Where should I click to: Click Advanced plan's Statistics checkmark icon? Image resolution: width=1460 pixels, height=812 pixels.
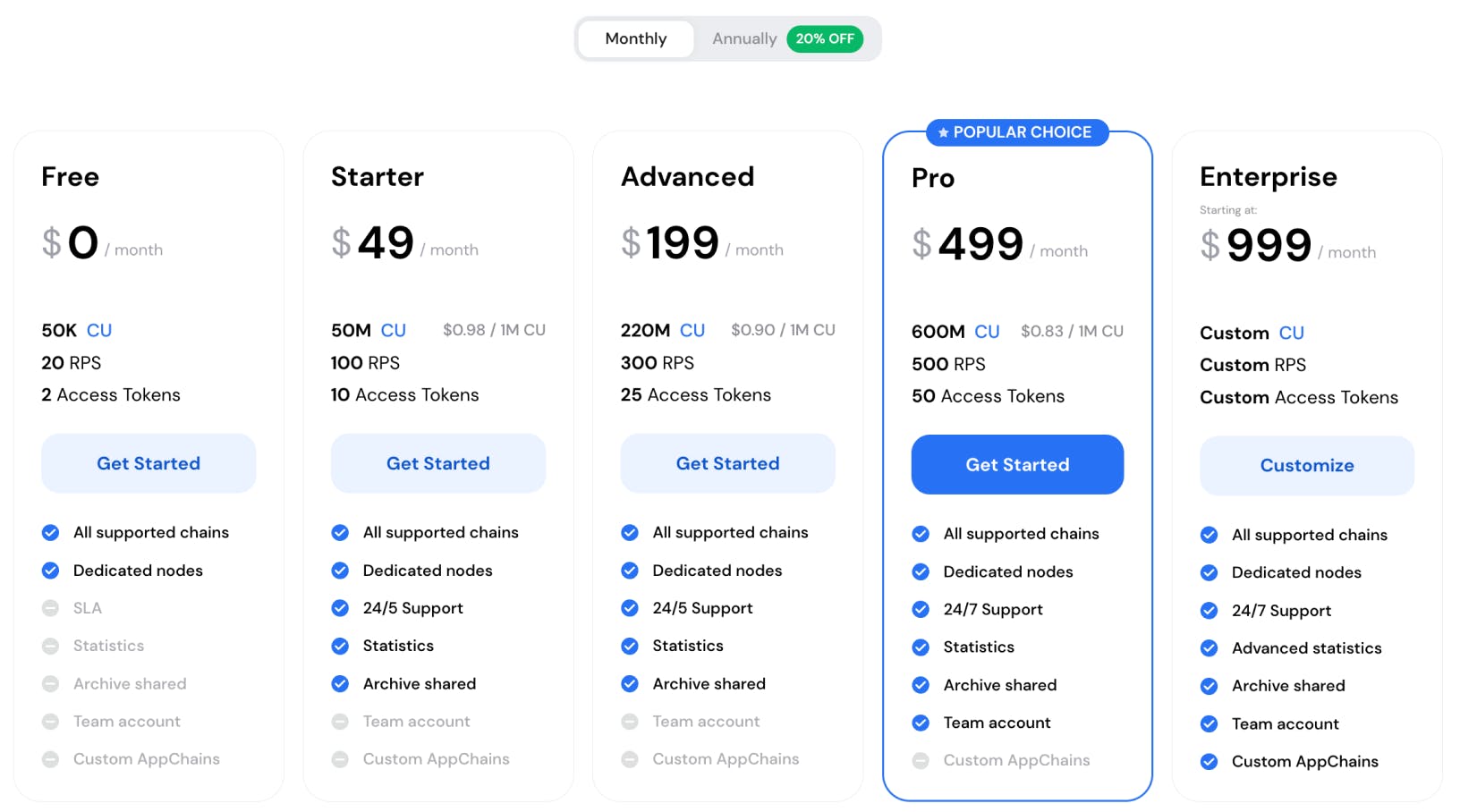[630, 646]
